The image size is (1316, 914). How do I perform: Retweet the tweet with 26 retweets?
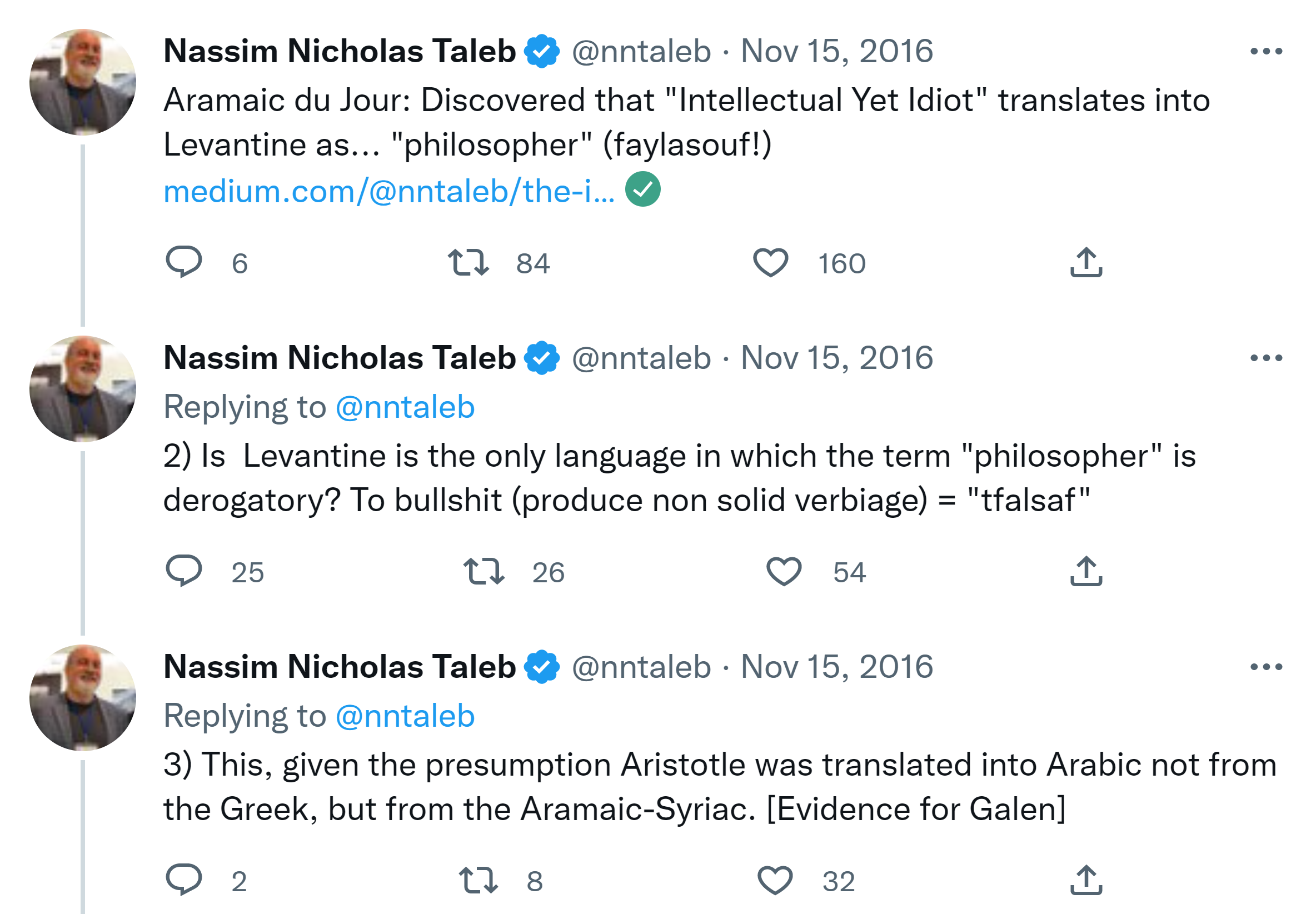tap(483, 571)
